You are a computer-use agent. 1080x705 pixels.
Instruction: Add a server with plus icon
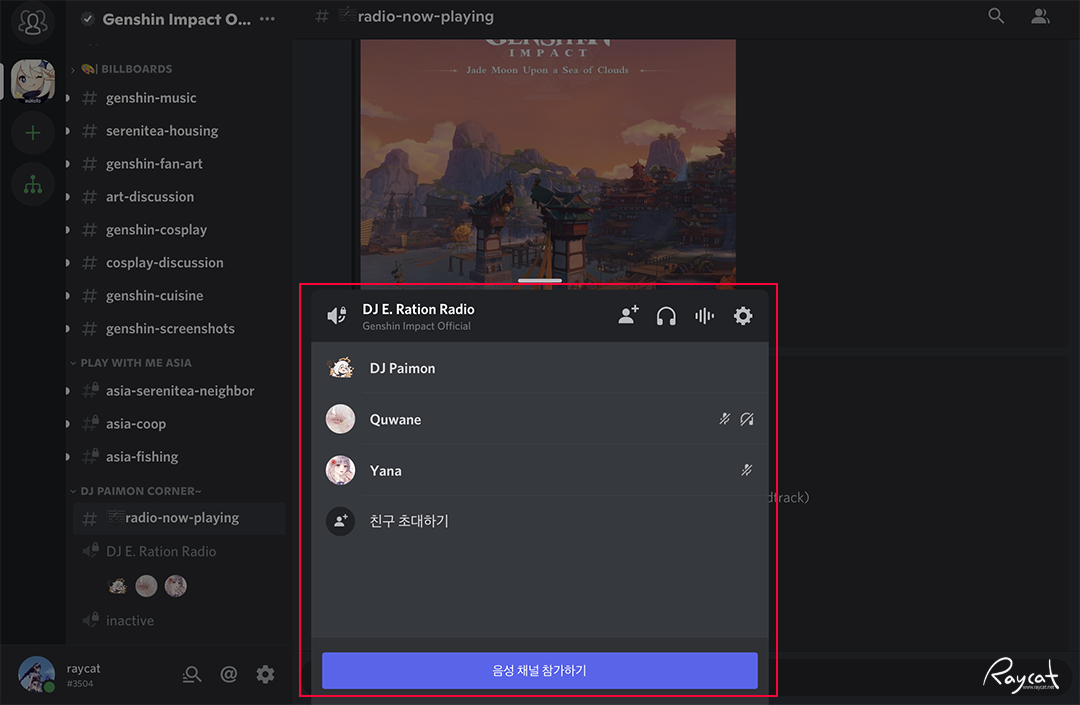point(32,133)
